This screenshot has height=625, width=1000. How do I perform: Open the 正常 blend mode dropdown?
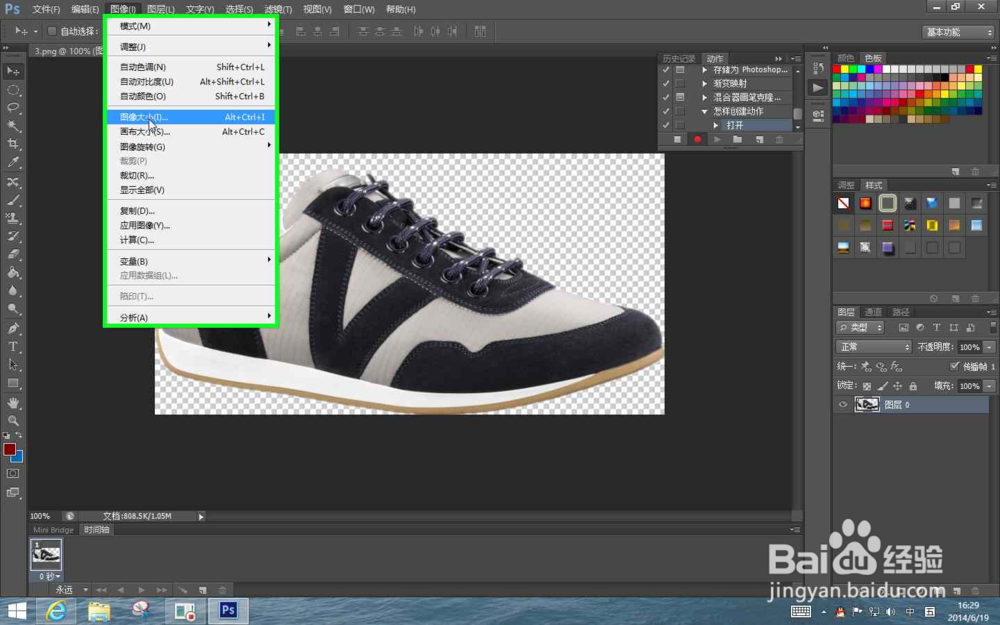(x=874, y=347)
